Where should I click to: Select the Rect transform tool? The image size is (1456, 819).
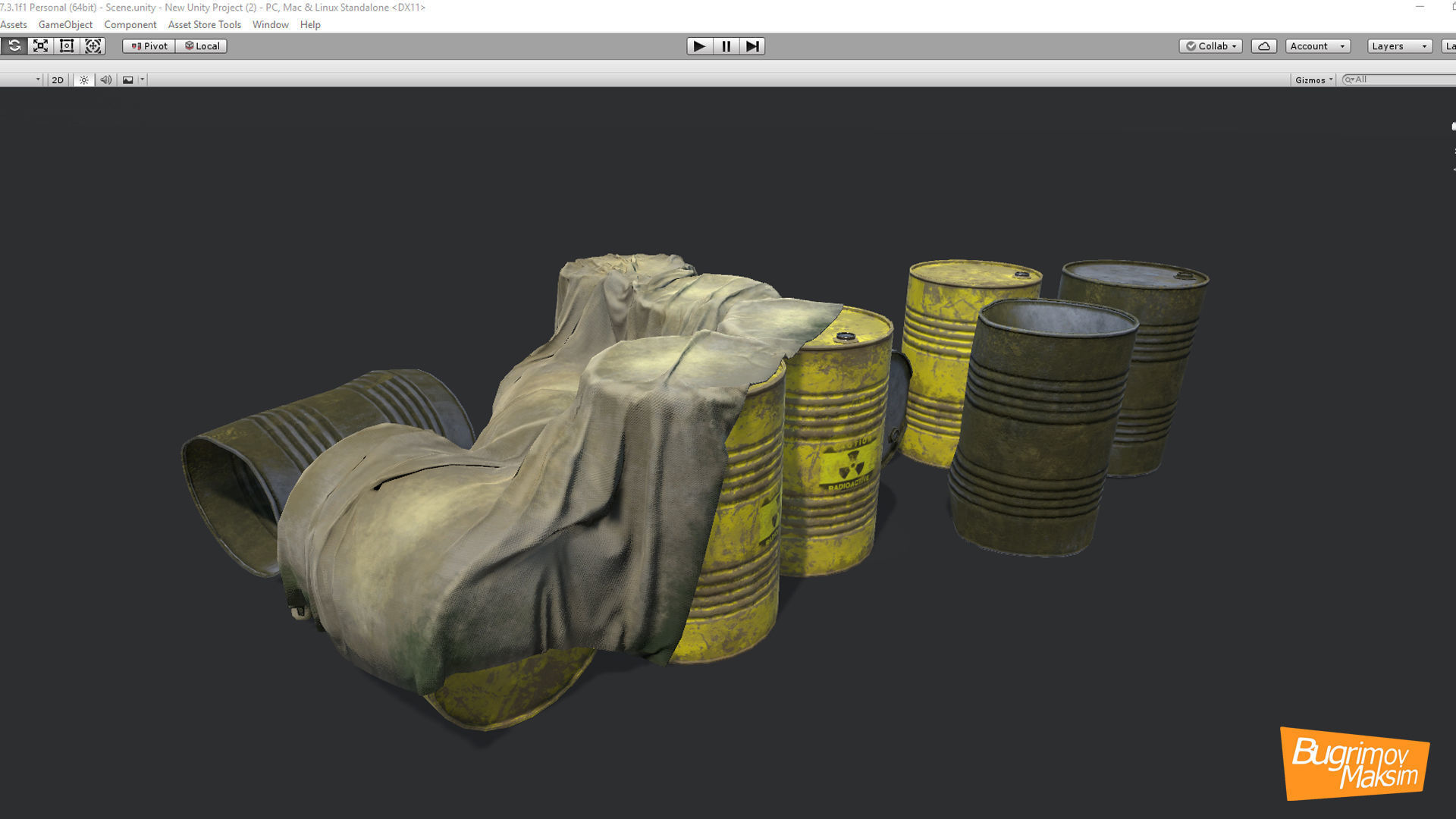(67, 46)
